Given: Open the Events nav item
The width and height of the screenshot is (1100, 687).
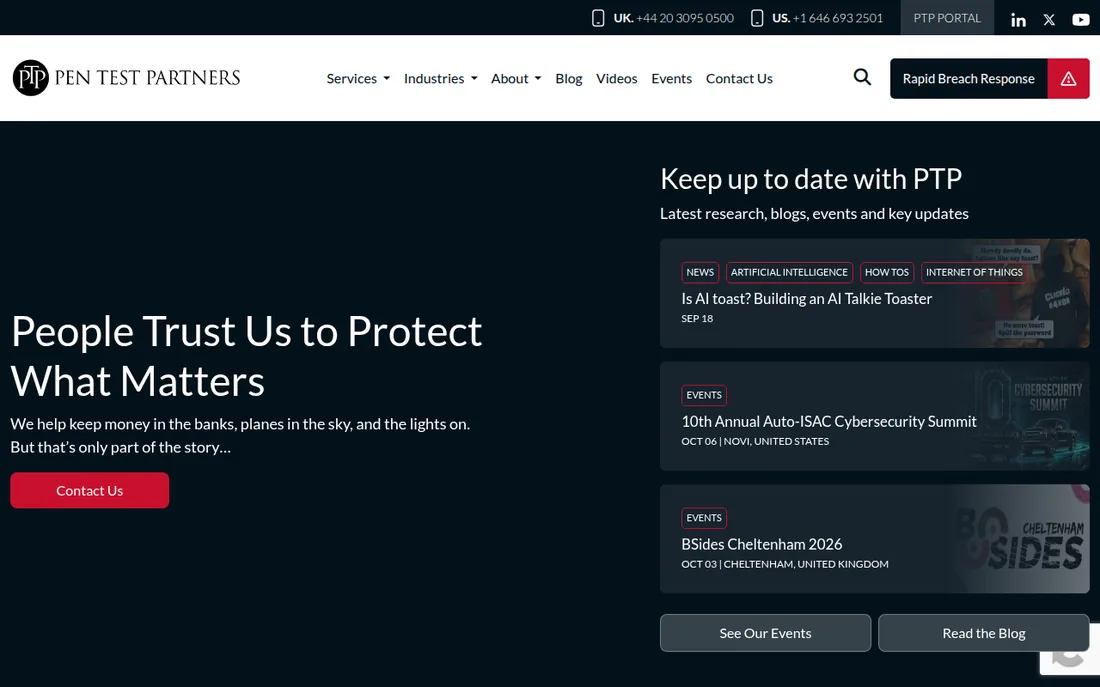Looking at the screenshot, I should click(671, 79).
